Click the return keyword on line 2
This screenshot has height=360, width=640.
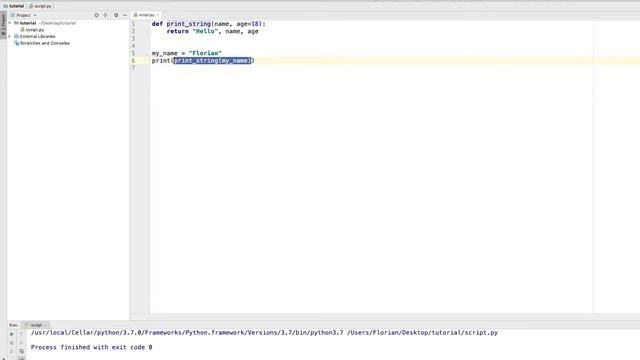(x=178, y=31)
